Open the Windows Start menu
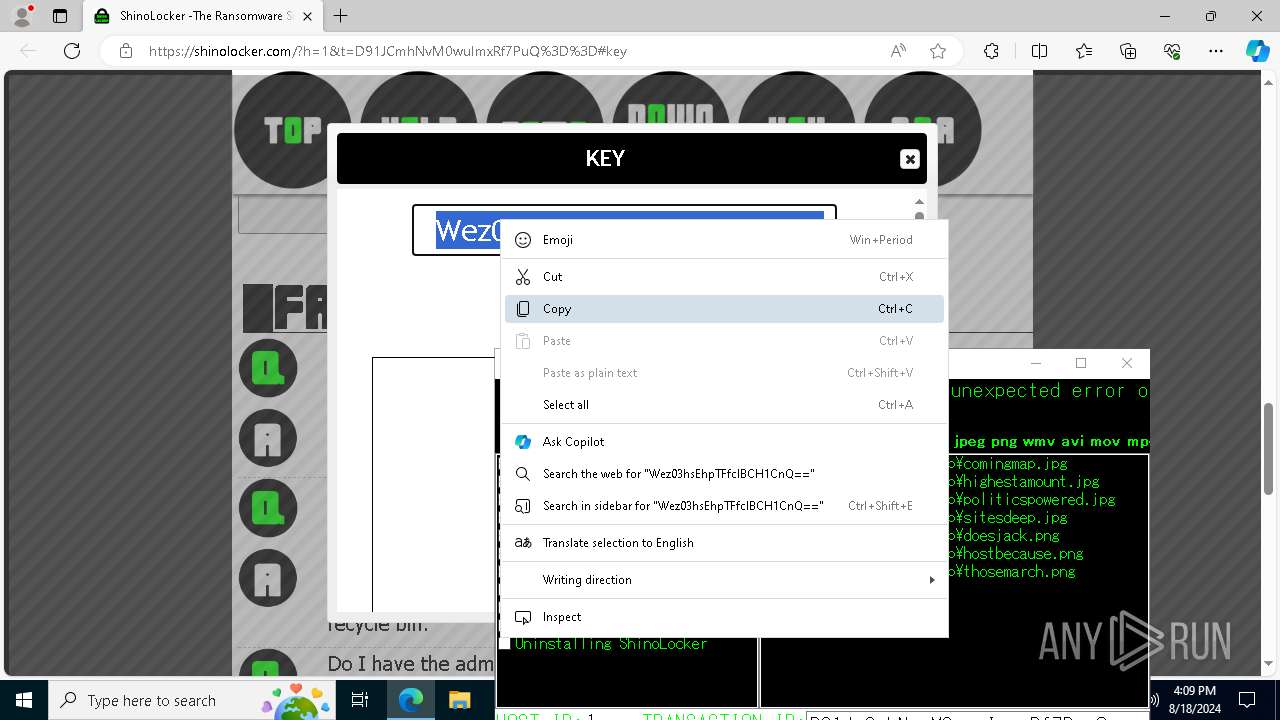Image resolution: width=1280 pixels, height=720 pixels. 23,700
